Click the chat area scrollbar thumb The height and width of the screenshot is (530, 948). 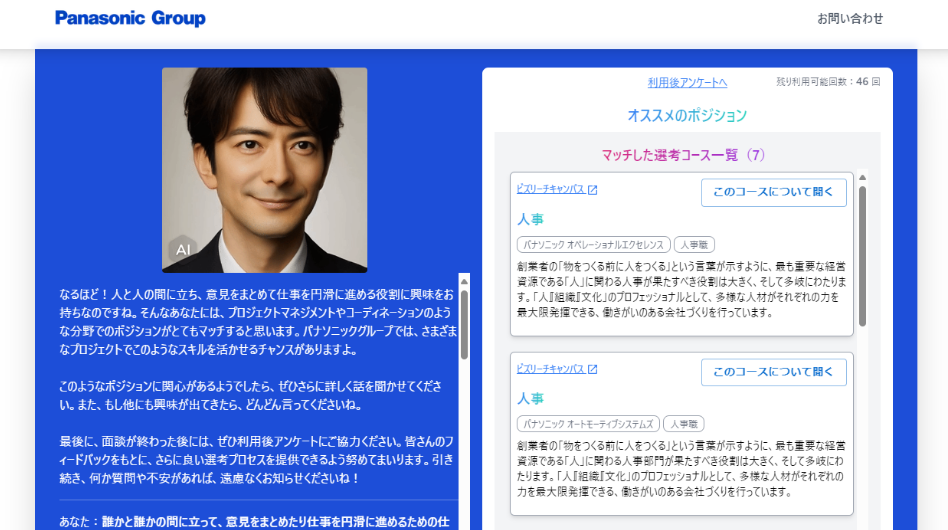pyautogui.click(x=464, y=324)
